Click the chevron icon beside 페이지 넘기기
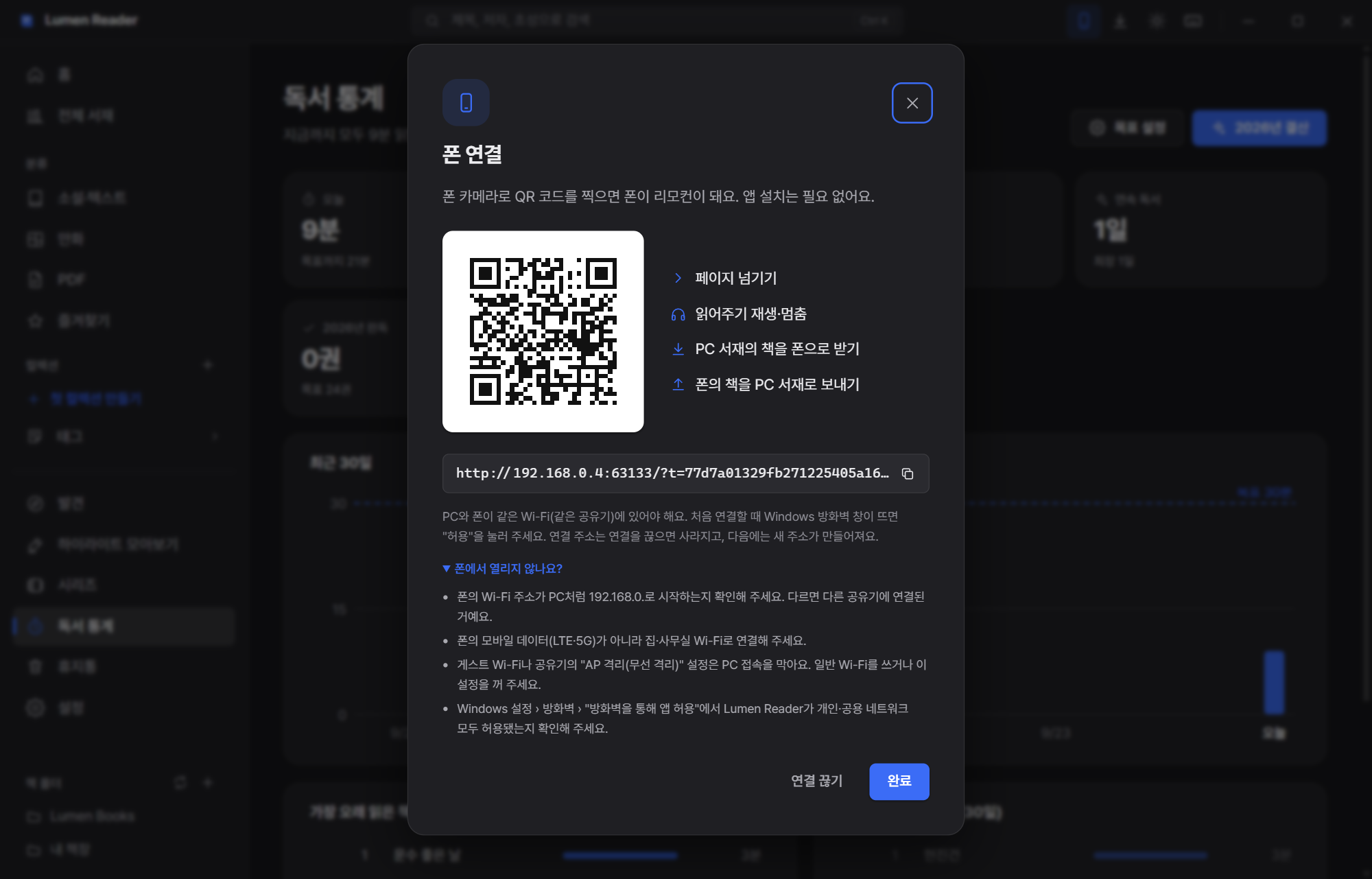 point(678,278)
